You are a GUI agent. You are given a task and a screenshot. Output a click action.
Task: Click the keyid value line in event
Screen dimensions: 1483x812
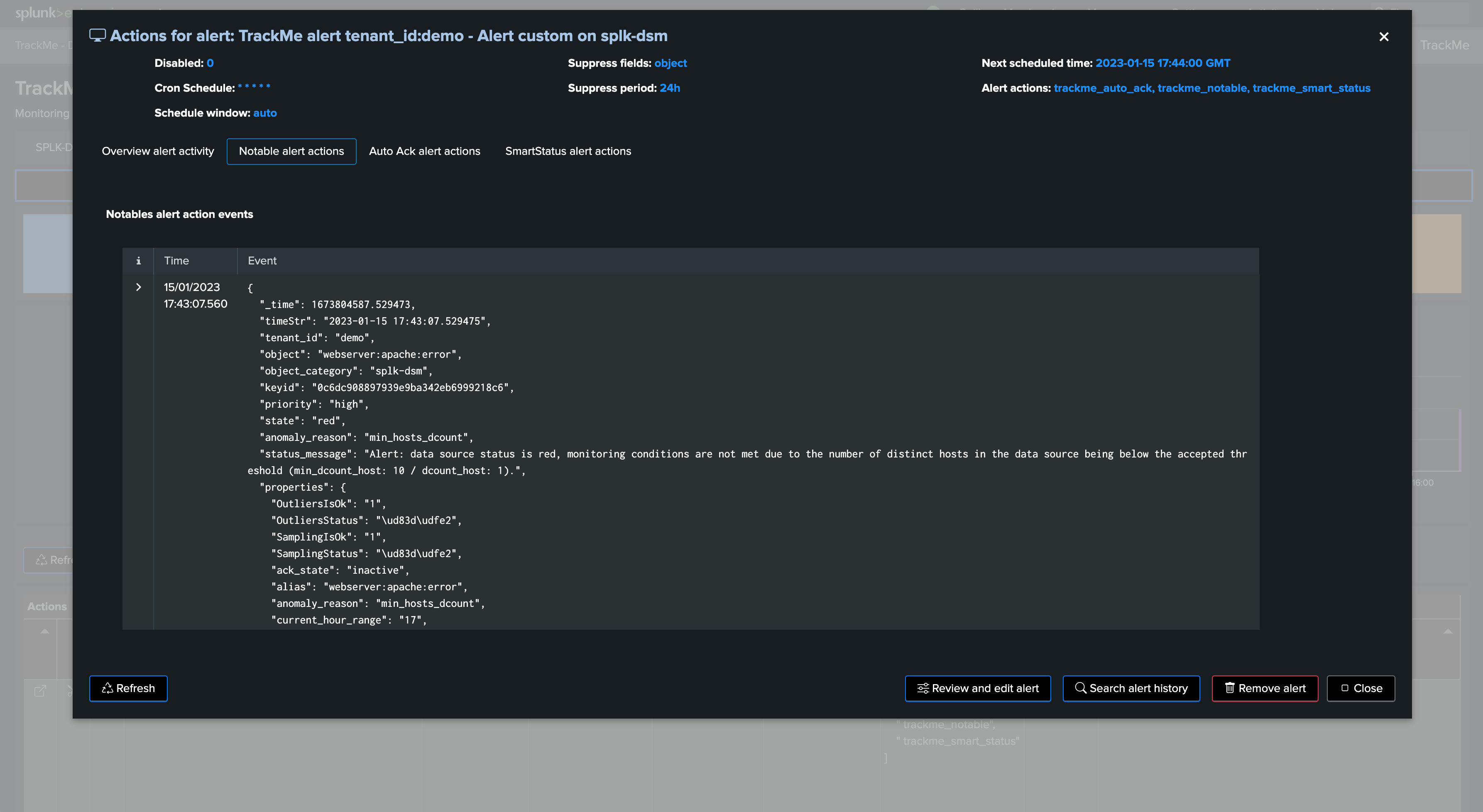coord(386,387)
